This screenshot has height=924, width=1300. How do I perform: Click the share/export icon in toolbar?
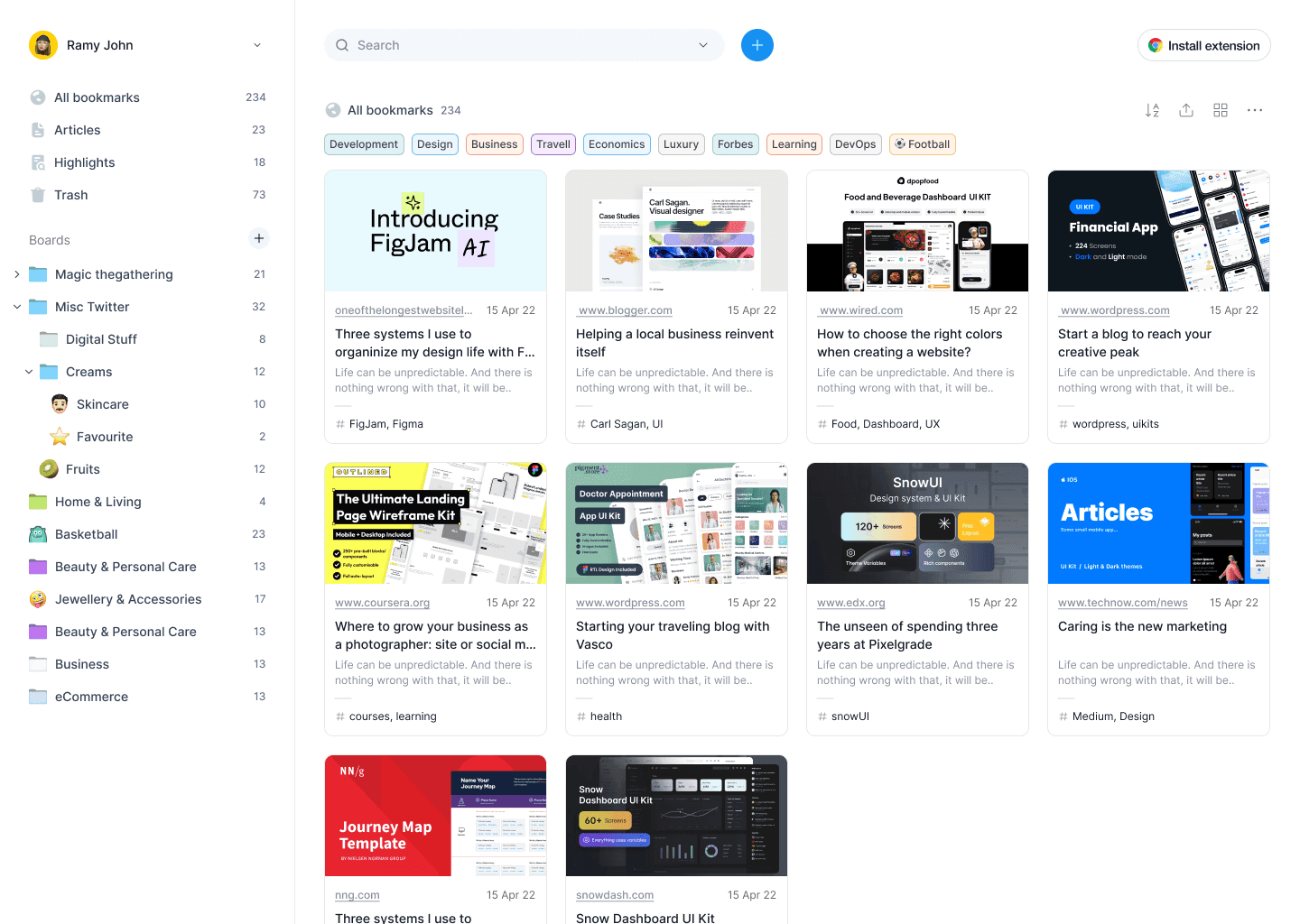click(1186, 110)
